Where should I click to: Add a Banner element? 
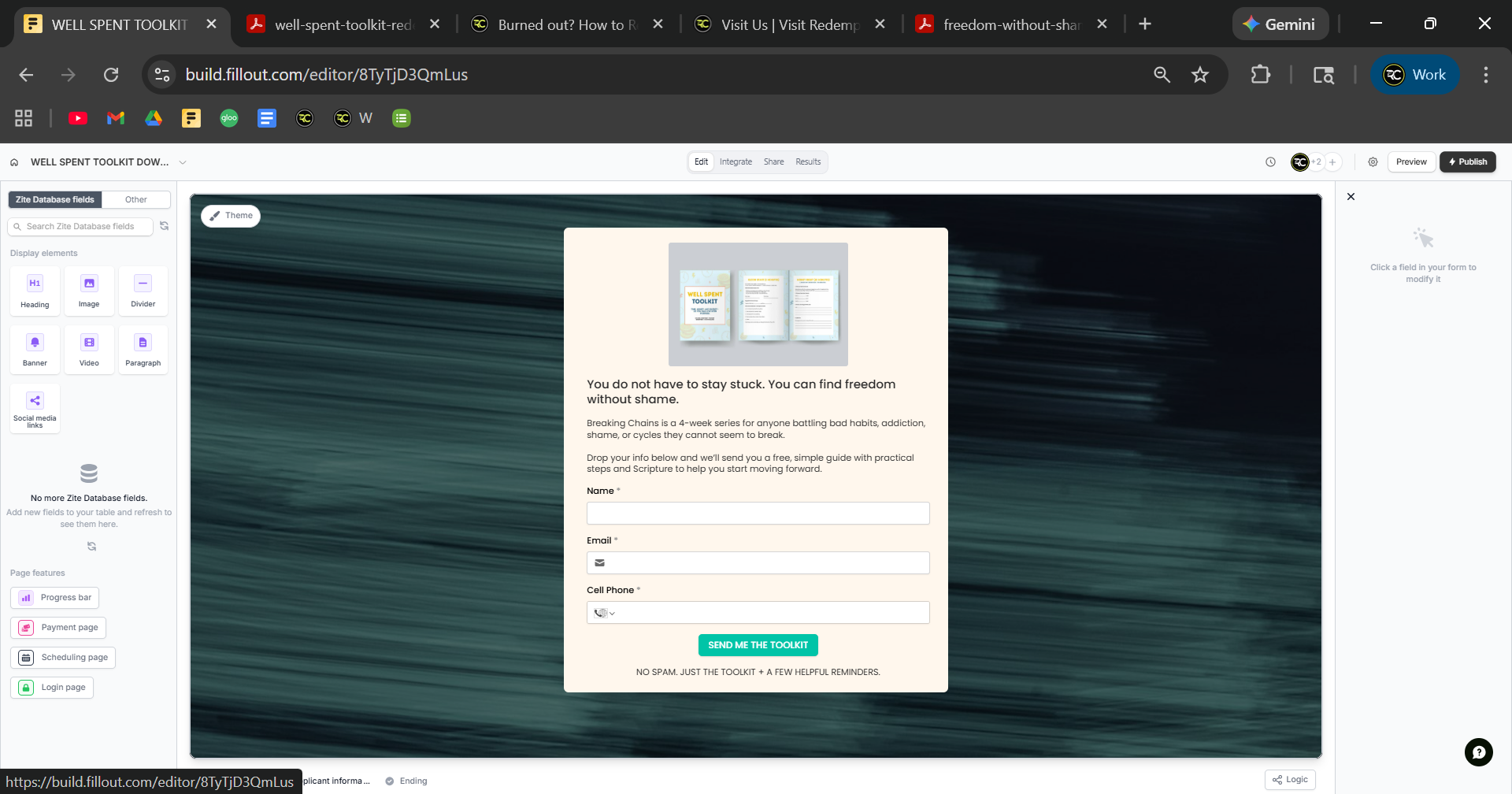(x=35, y=350)
